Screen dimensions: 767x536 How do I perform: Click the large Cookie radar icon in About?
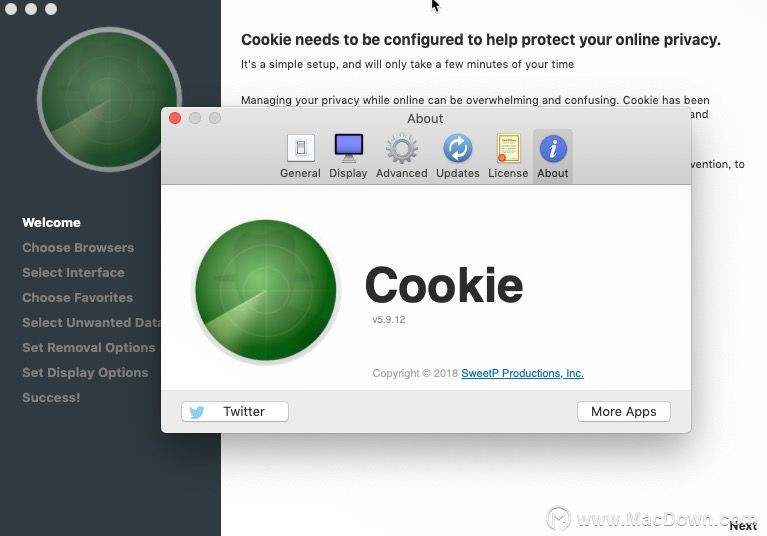[x=266, y=290]
